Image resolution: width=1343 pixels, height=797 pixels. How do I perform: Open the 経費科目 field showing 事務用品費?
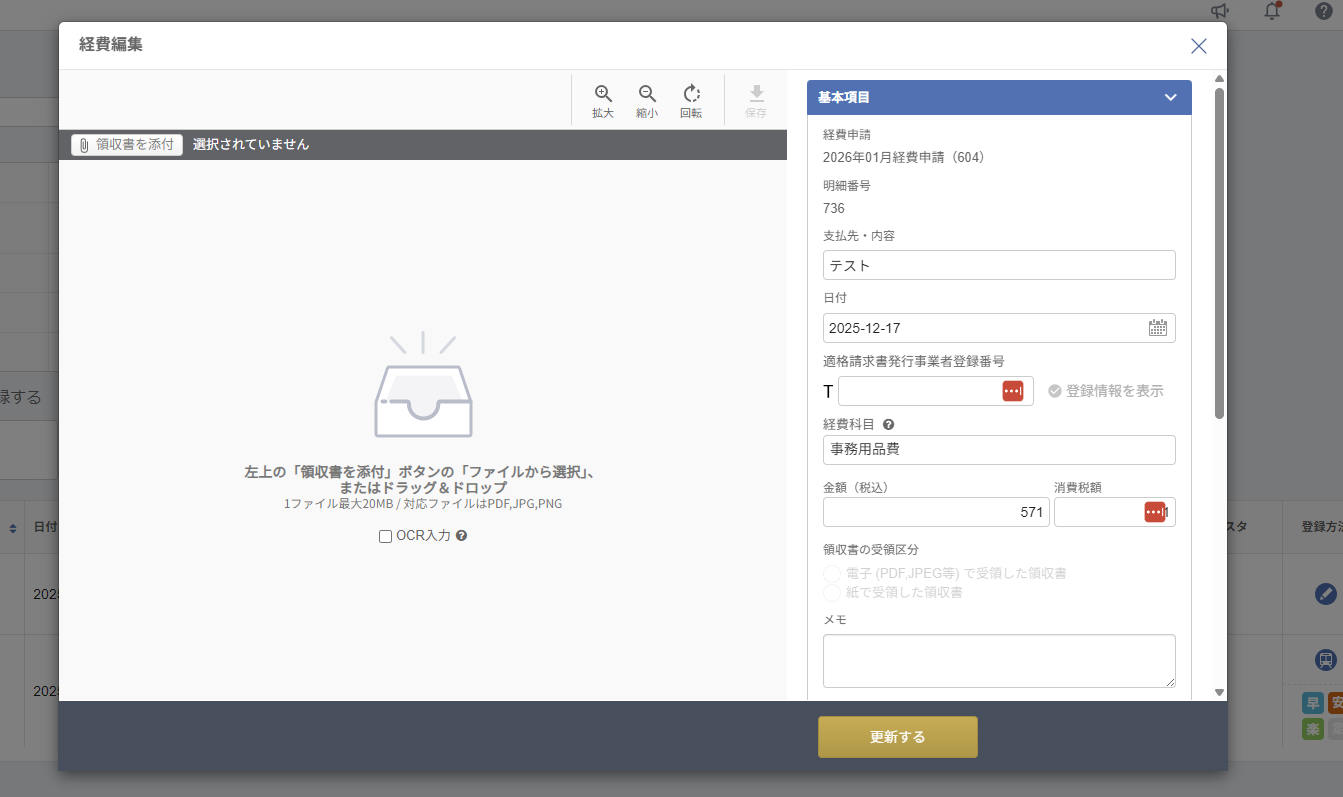[x=998, y=450]
